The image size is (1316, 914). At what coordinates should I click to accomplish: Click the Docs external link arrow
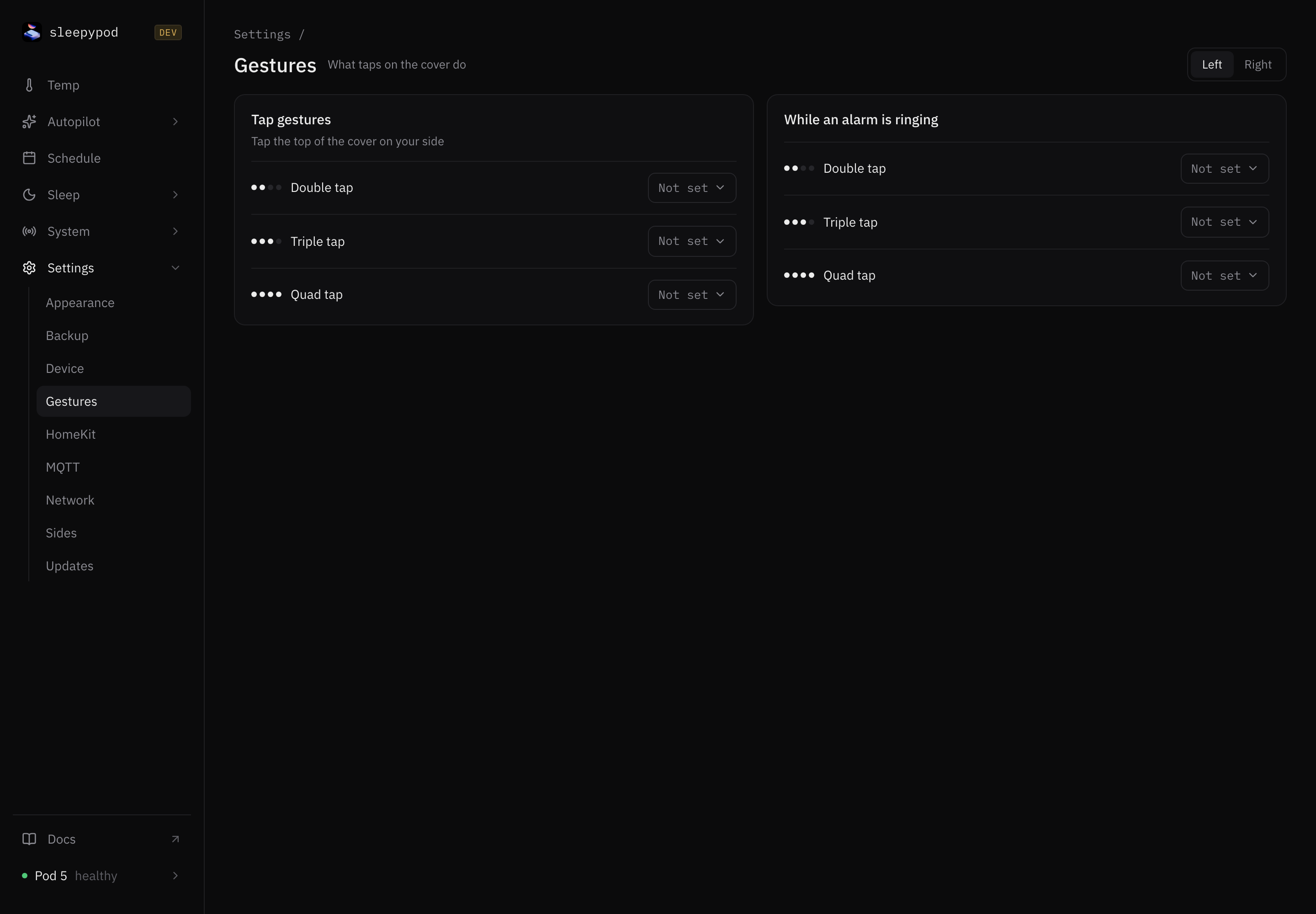[x=175, y=839]
